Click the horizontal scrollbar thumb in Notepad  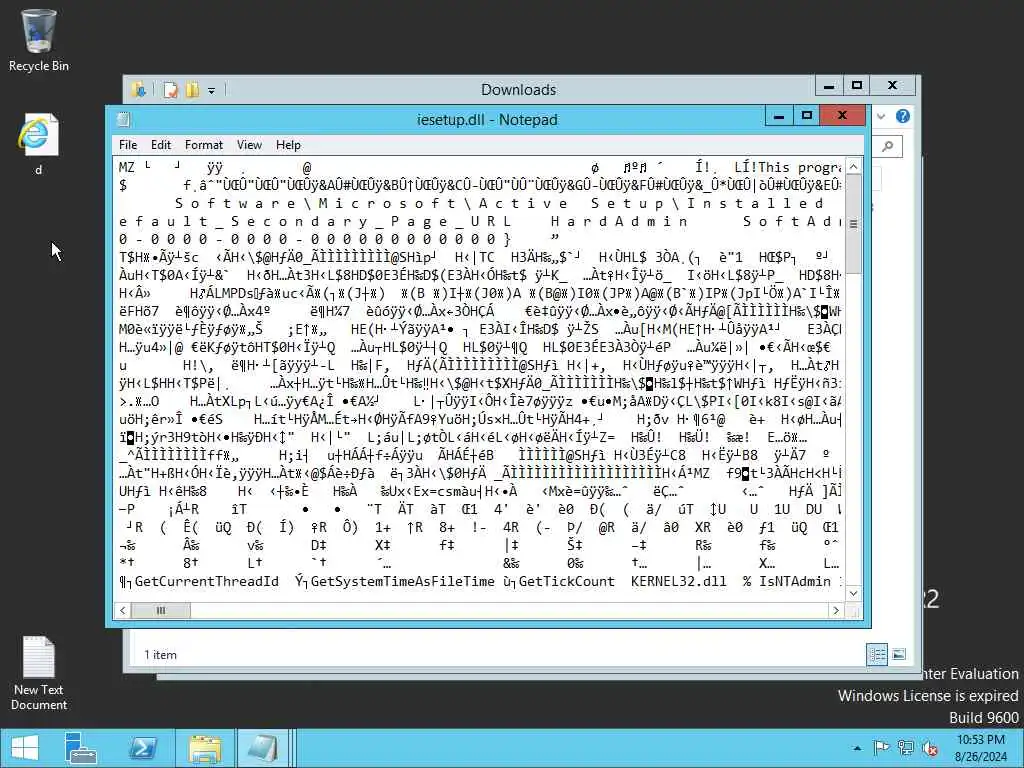[161, 611]
